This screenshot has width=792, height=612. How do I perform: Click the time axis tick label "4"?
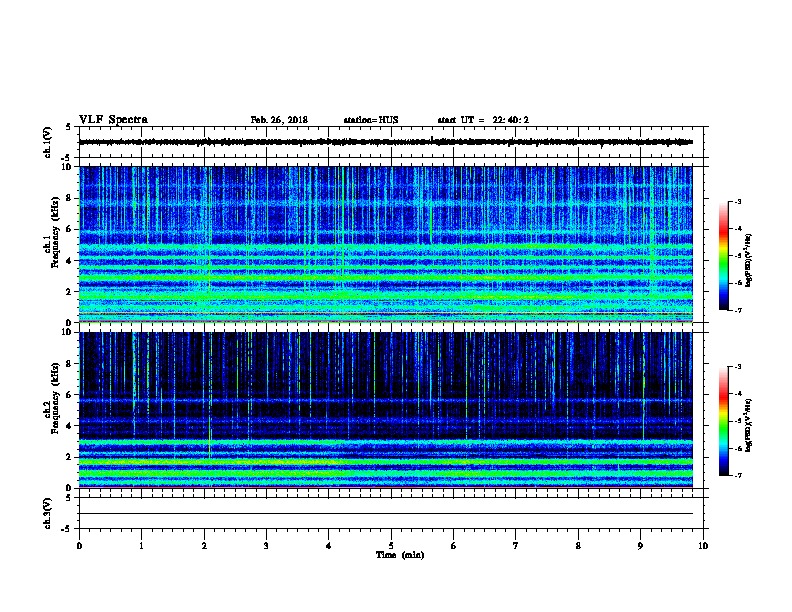(329, 546)
